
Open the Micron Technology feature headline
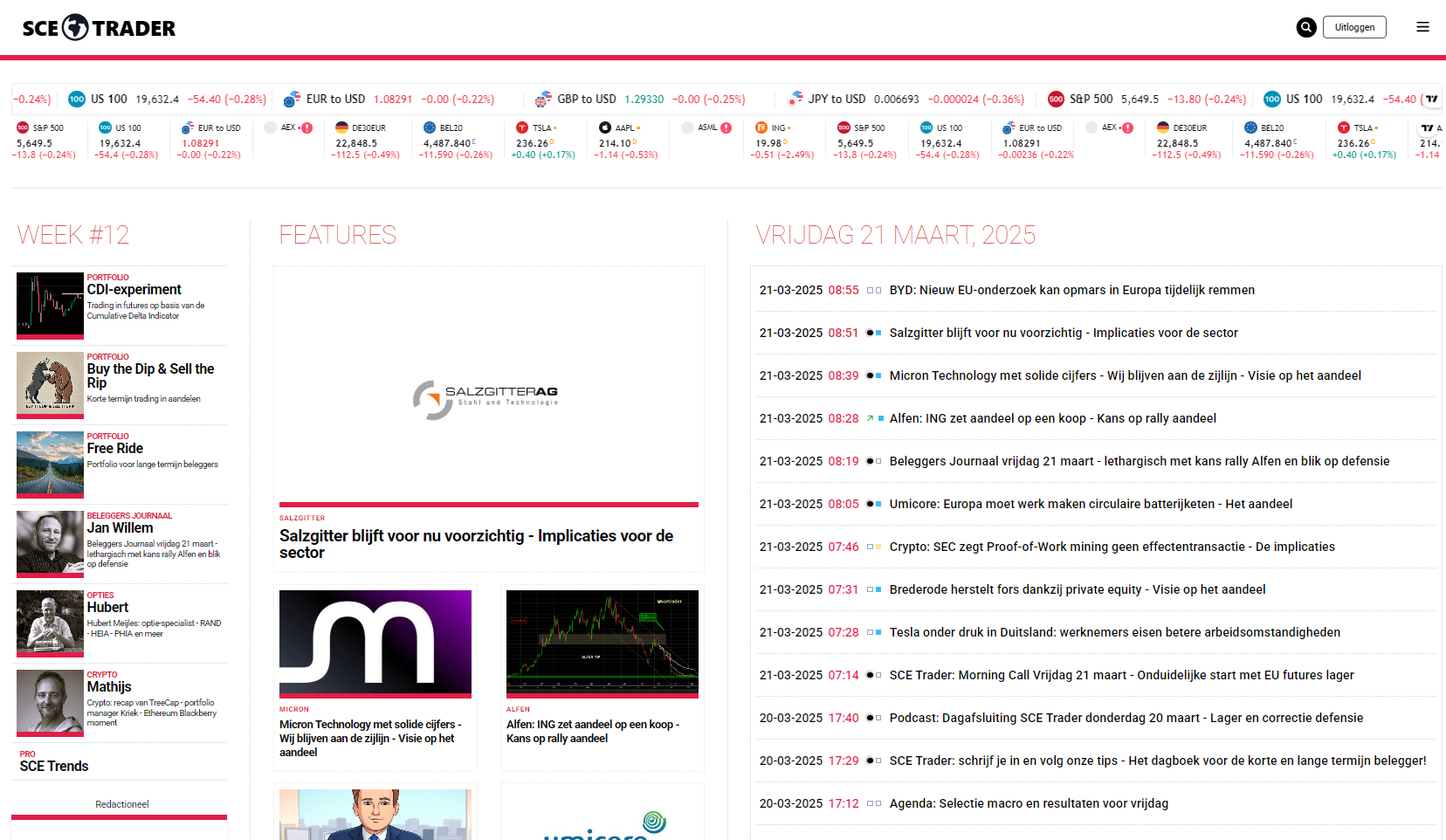click(371, 739)
